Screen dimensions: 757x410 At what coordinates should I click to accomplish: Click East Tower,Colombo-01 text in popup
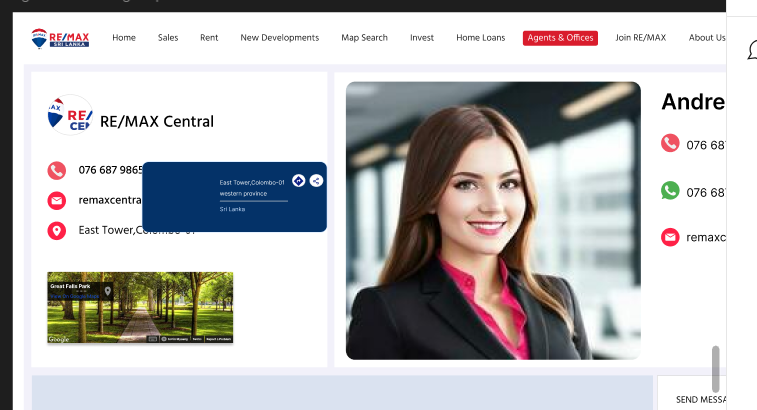252,183
